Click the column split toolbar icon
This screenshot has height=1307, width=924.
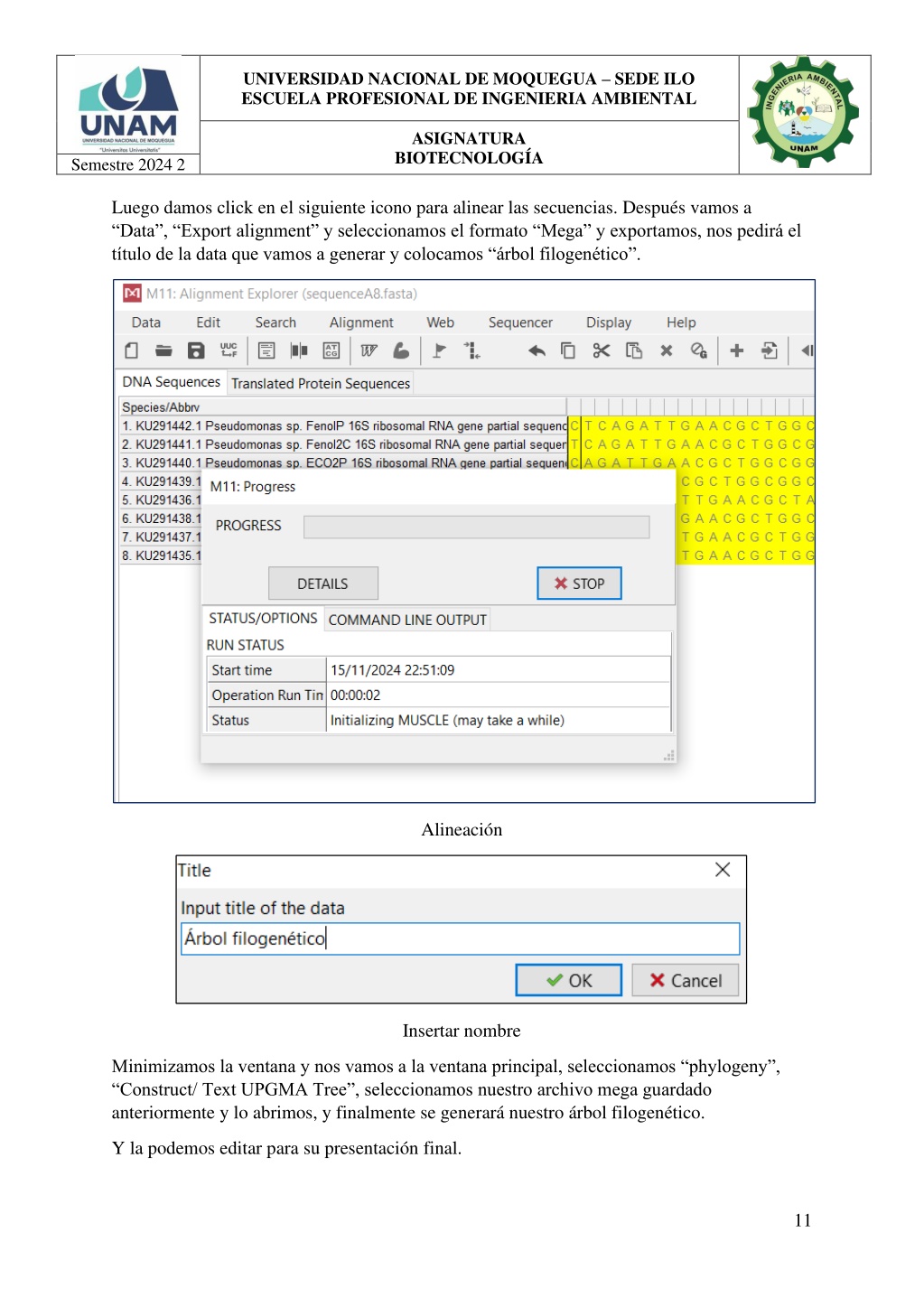point(299,350)
